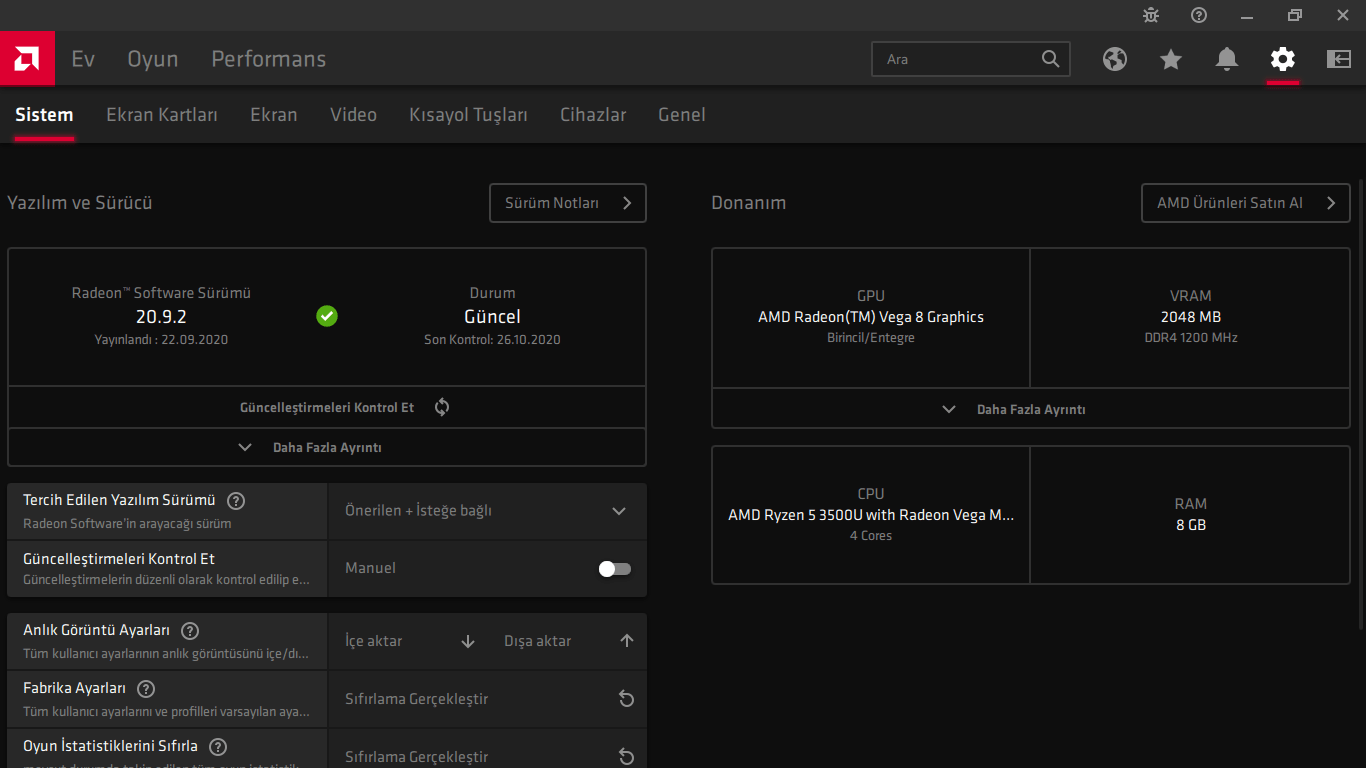Open the bug report tool icon

[1151, 15]
